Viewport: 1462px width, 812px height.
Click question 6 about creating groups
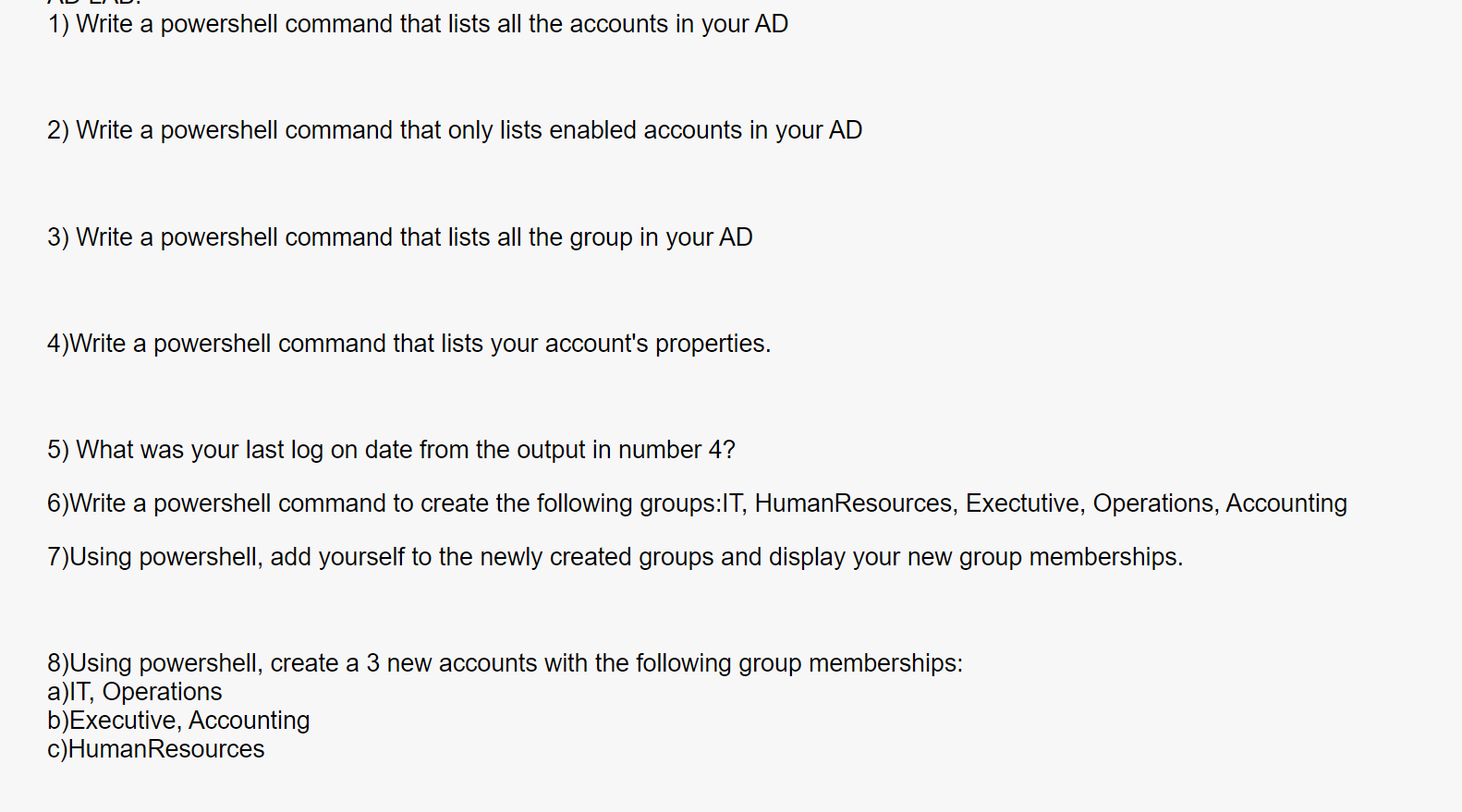point(697,503)
